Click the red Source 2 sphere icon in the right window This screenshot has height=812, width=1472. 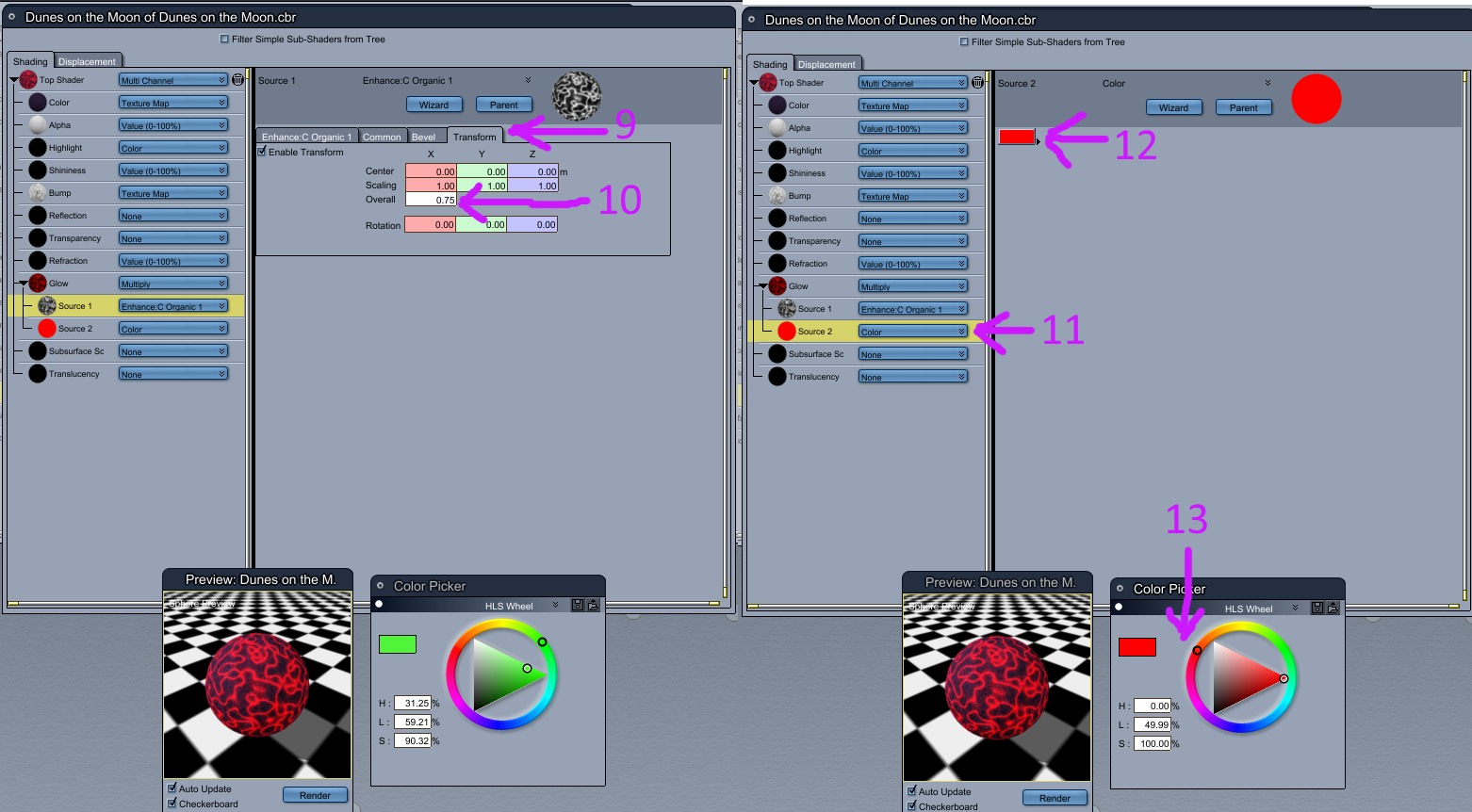tap(787, 332)
